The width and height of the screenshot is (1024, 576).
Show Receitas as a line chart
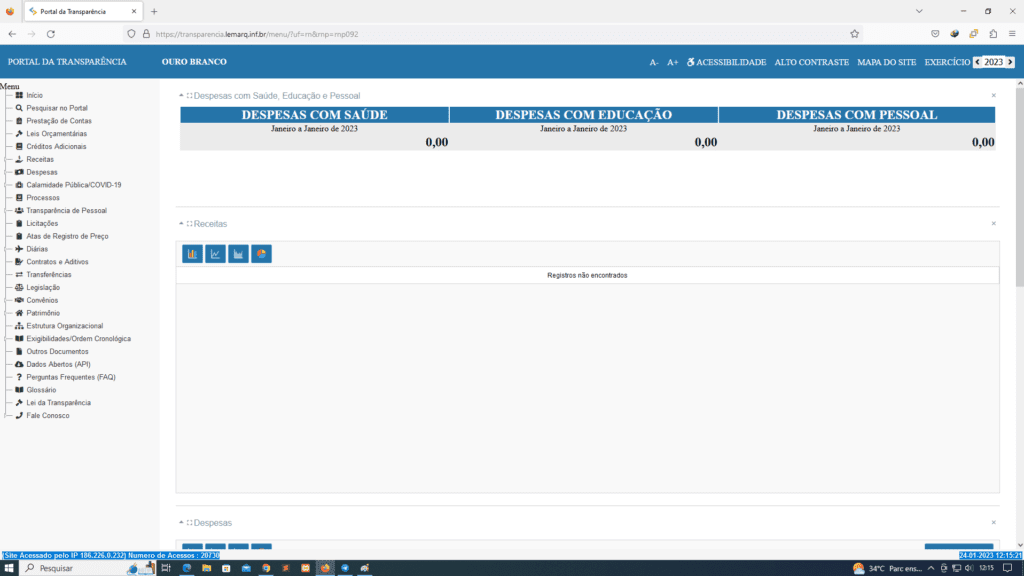(215, 254)
